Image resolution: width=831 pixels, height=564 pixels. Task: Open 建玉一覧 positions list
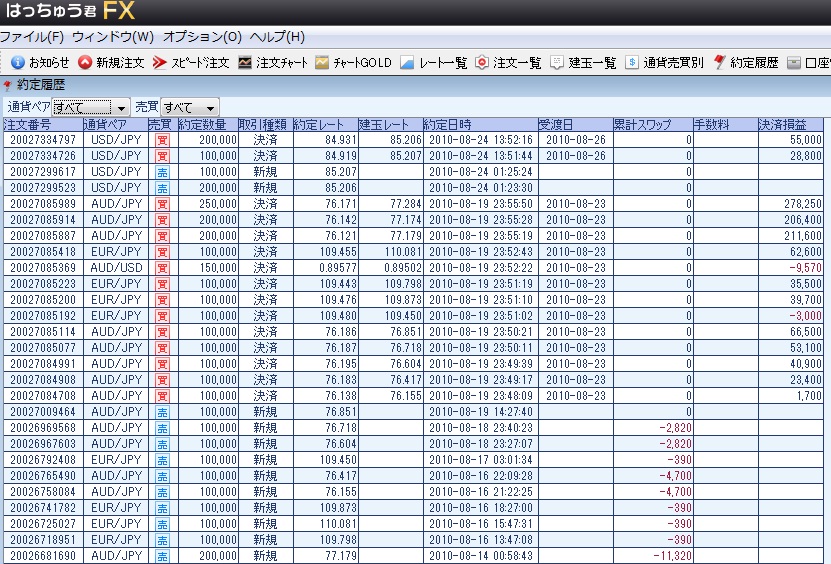point(557,62)
